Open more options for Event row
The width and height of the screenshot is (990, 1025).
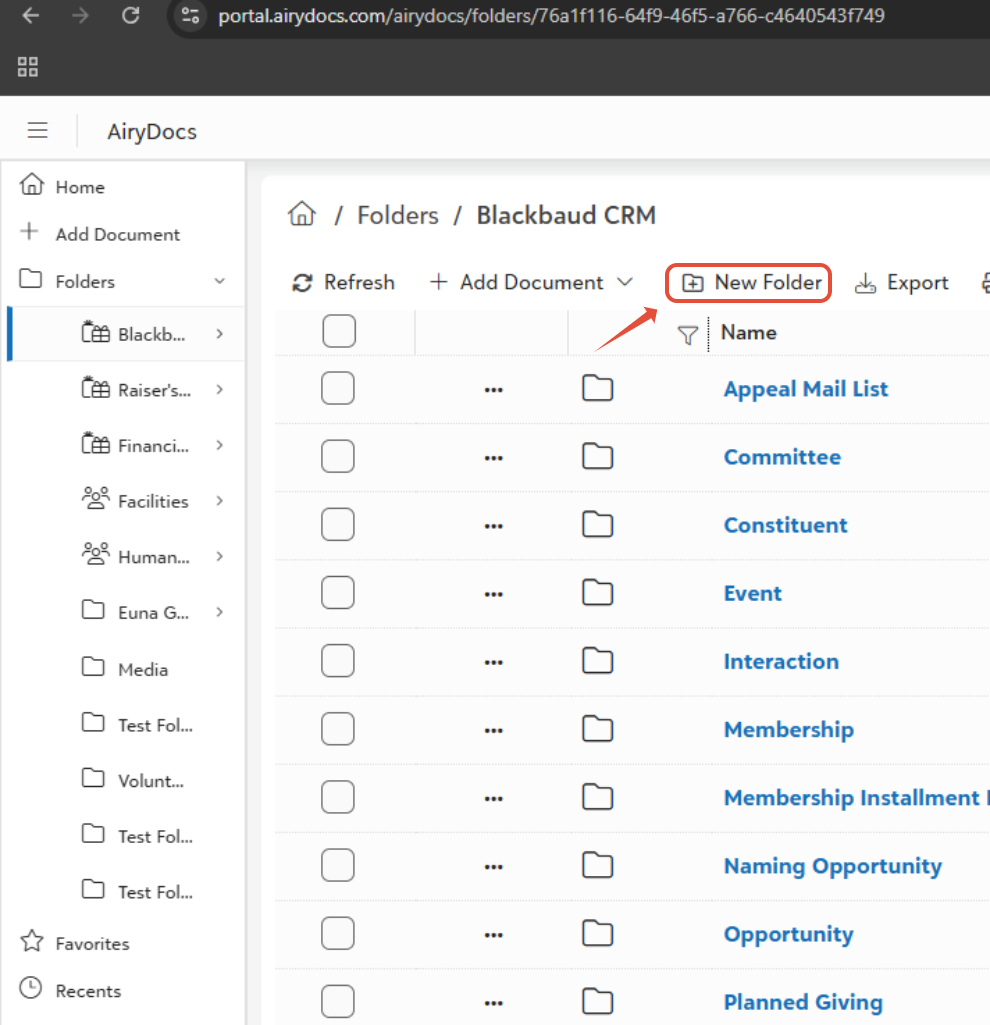tap(494, 595)
